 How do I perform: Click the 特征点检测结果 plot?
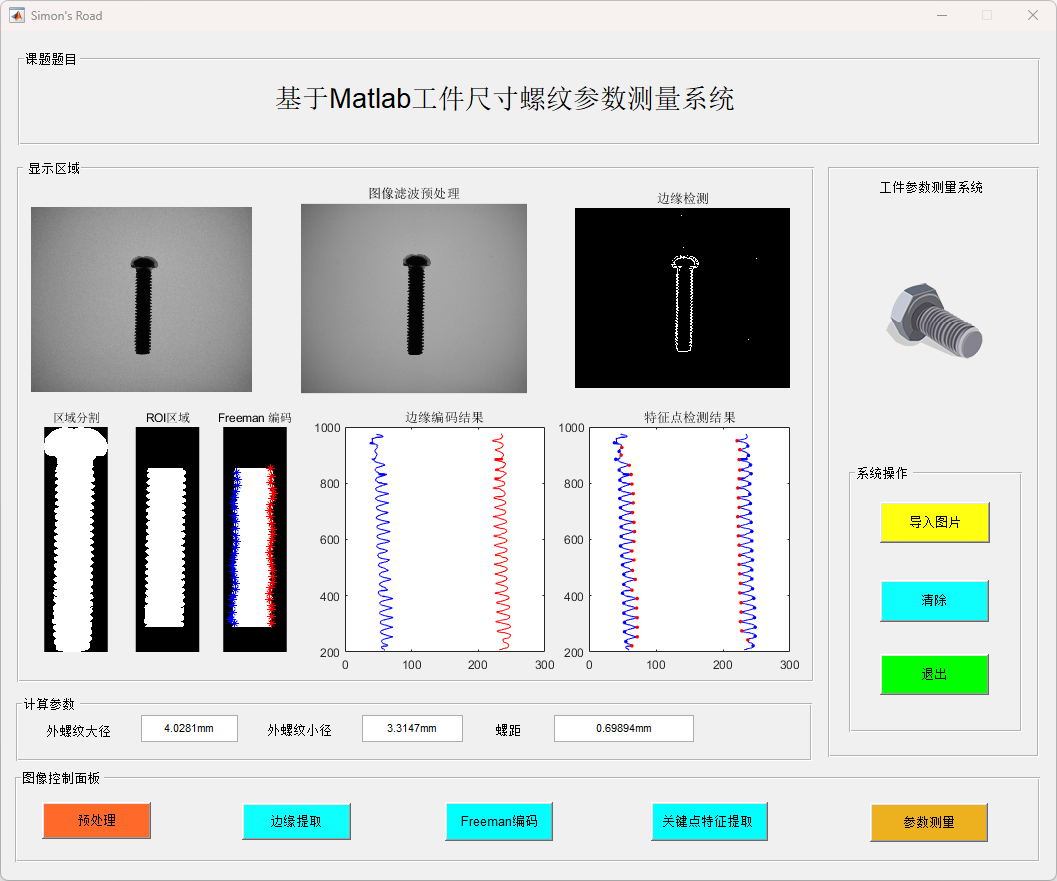[689, 539]
